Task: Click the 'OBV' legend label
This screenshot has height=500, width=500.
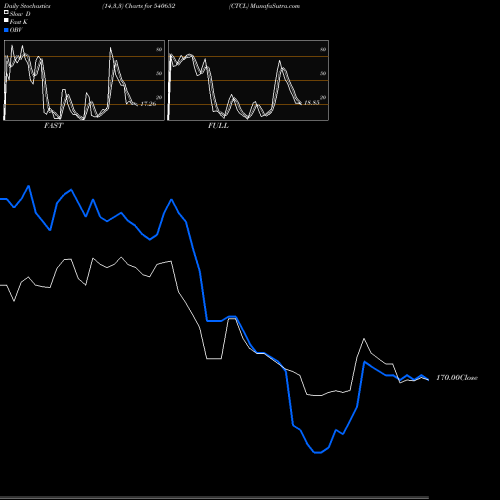Action: tap(16, 30)
